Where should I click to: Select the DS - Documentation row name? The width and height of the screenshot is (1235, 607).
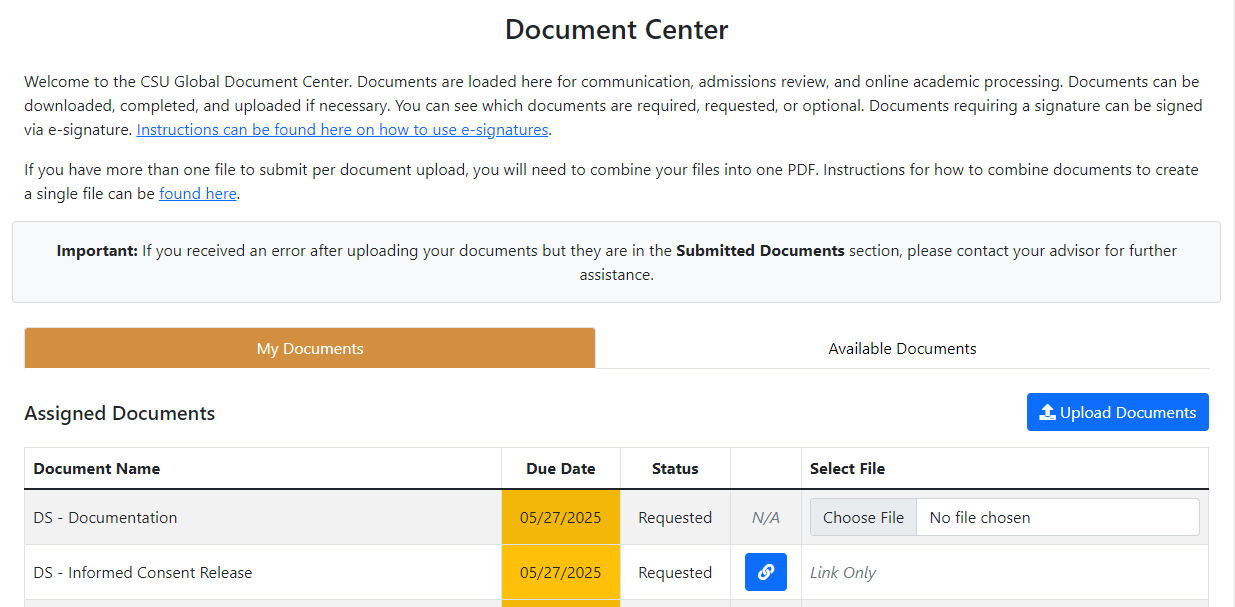coord(105,517)
